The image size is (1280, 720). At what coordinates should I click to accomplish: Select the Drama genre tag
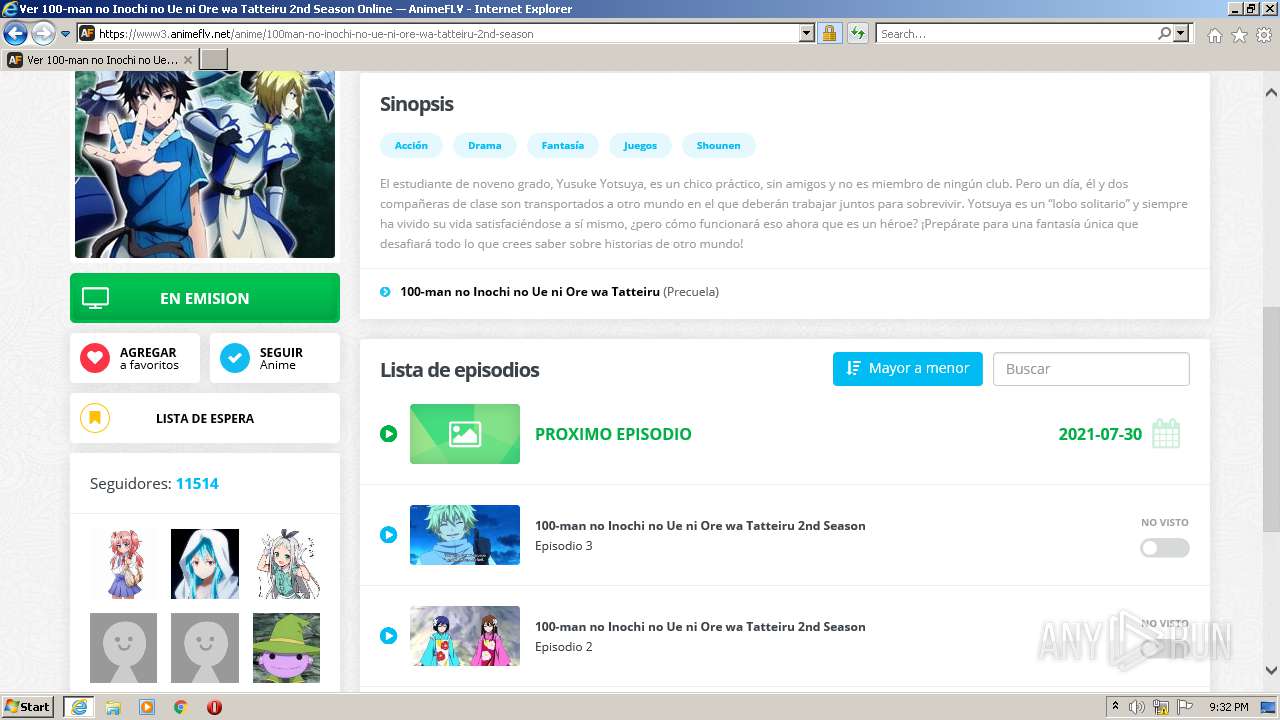point(485,146)
